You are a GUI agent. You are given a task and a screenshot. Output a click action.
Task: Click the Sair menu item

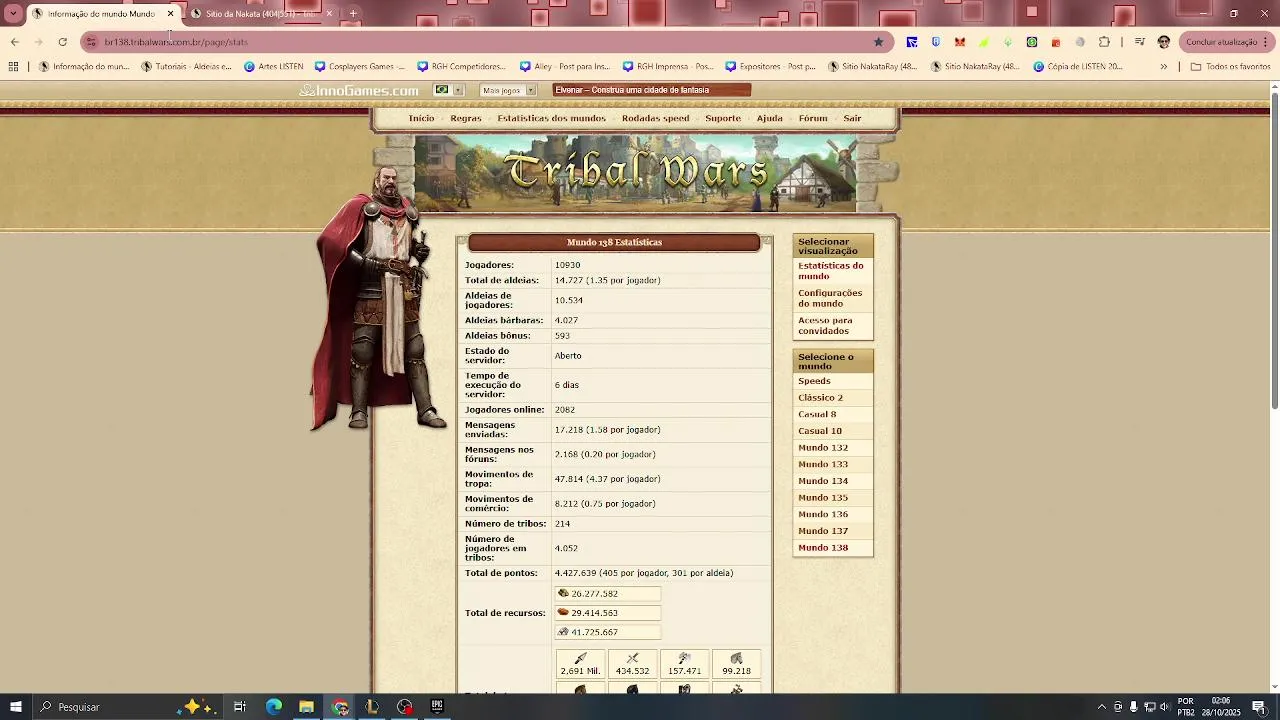pyautogui.click(x=852, y=118)
